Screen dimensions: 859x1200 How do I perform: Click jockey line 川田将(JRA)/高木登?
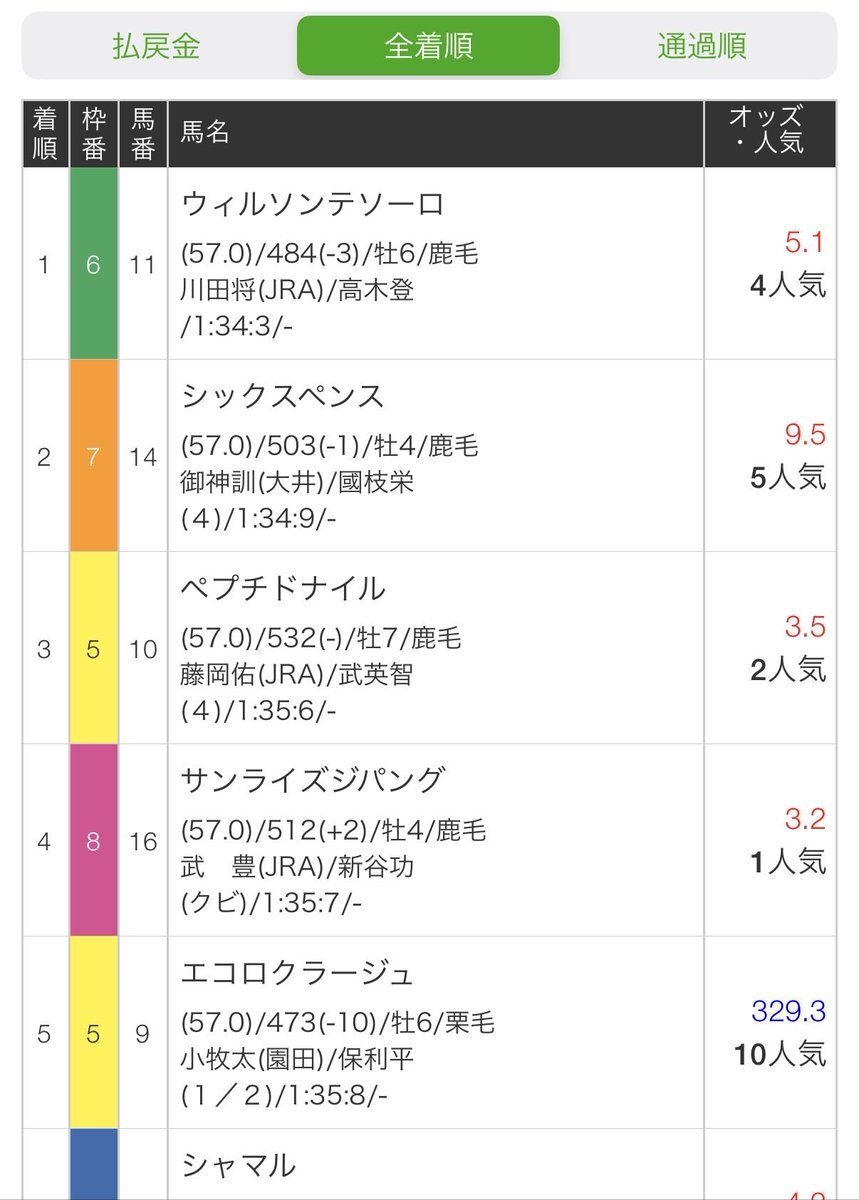(x=297, y=290)
